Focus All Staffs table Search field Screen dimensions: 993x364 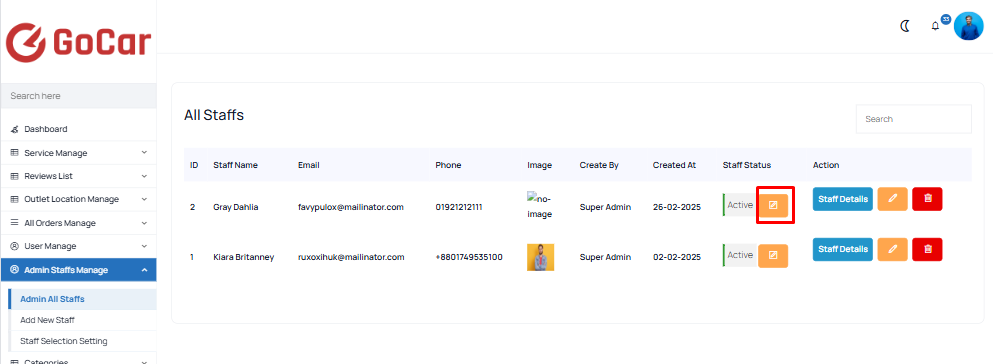point(914,119)
